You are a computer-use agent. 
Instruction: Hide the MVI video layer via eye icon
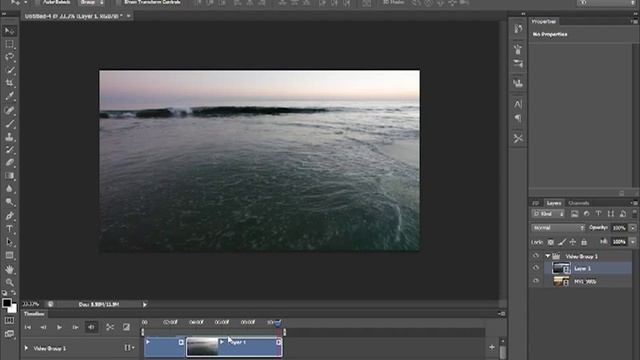[x=536, y=281]
